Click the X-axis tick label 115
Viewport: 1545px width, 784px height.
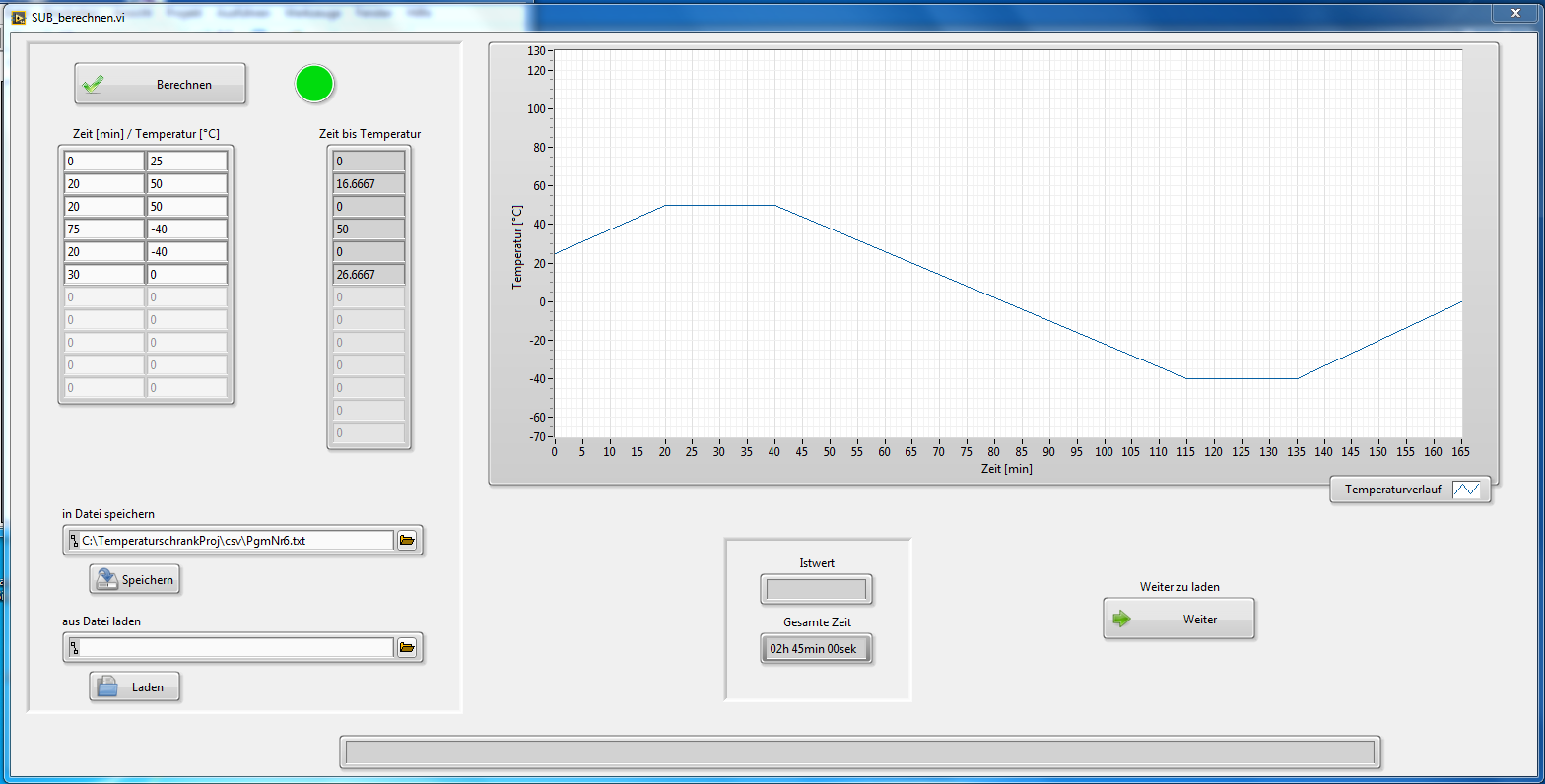pyautogui.click(x=1186, y=452)
